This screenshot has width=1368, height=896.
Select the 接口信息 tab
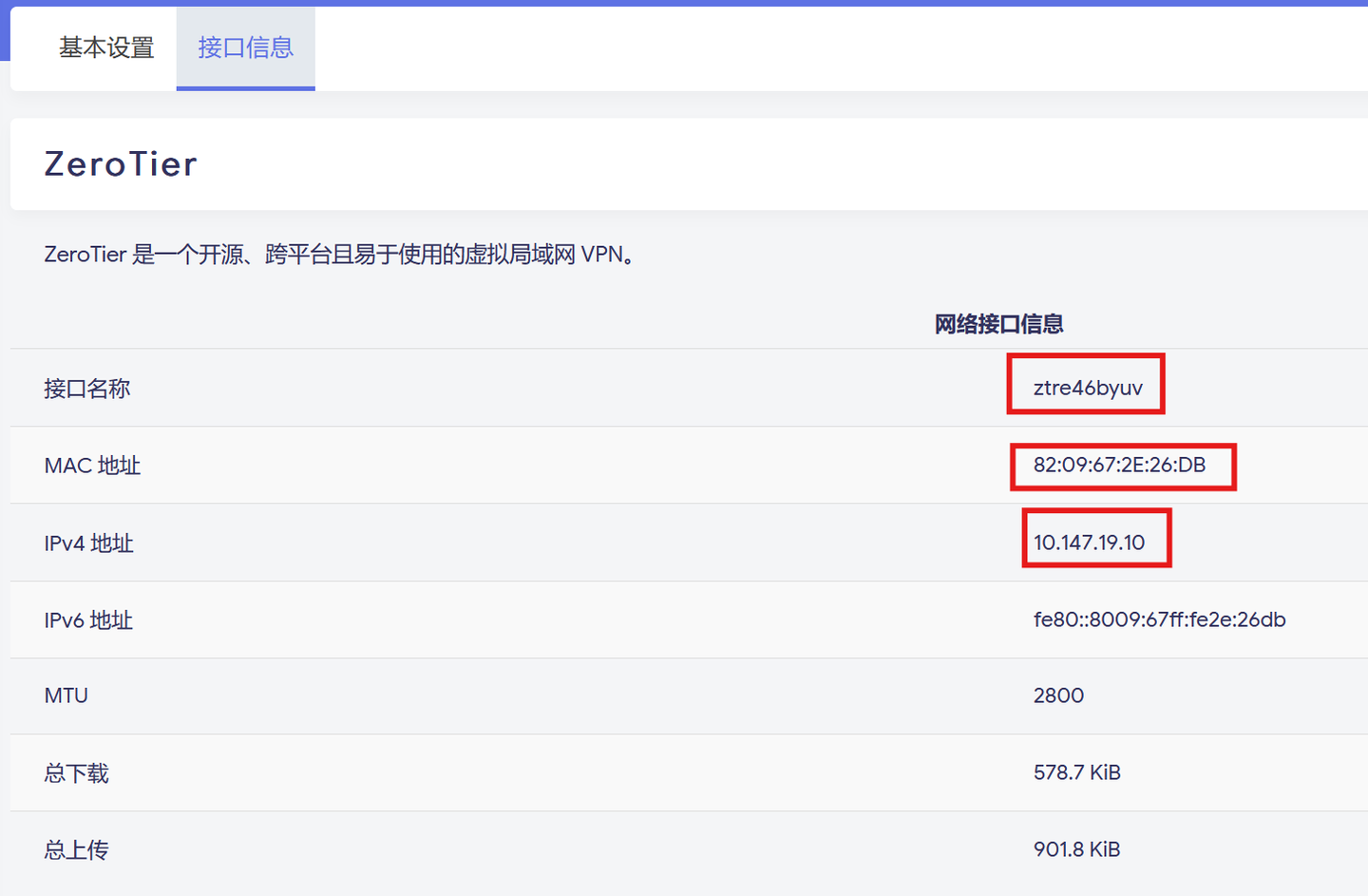pos(245,48)
